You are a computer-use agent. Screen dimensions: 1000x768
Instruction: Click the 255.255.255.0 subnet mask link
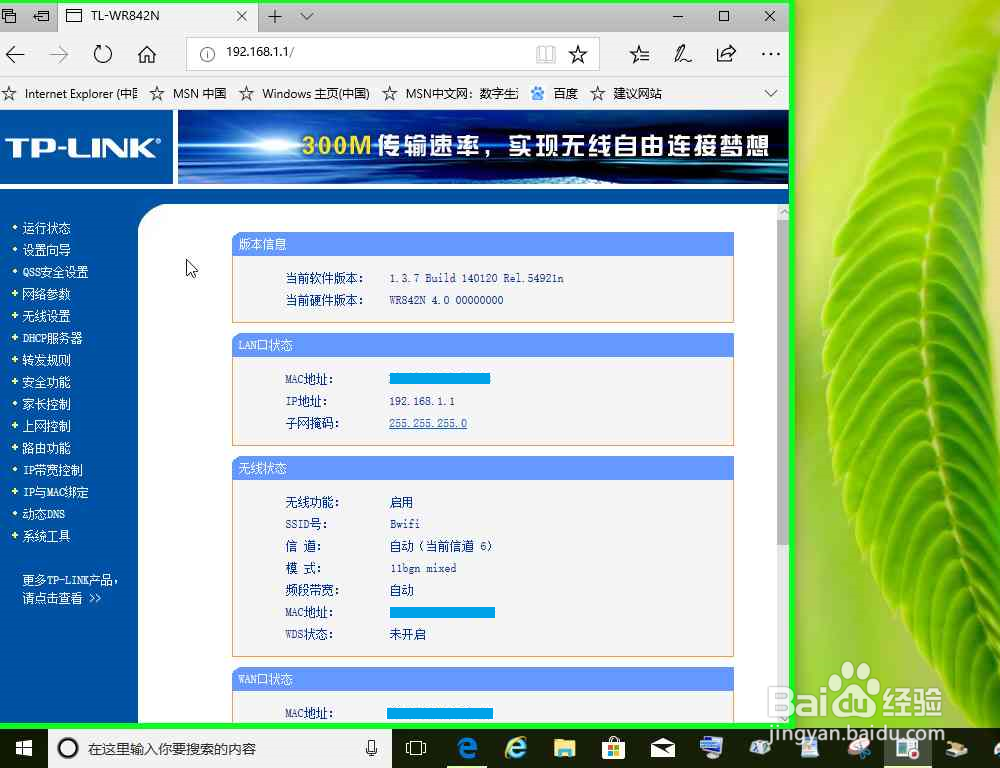coord(428,423)
